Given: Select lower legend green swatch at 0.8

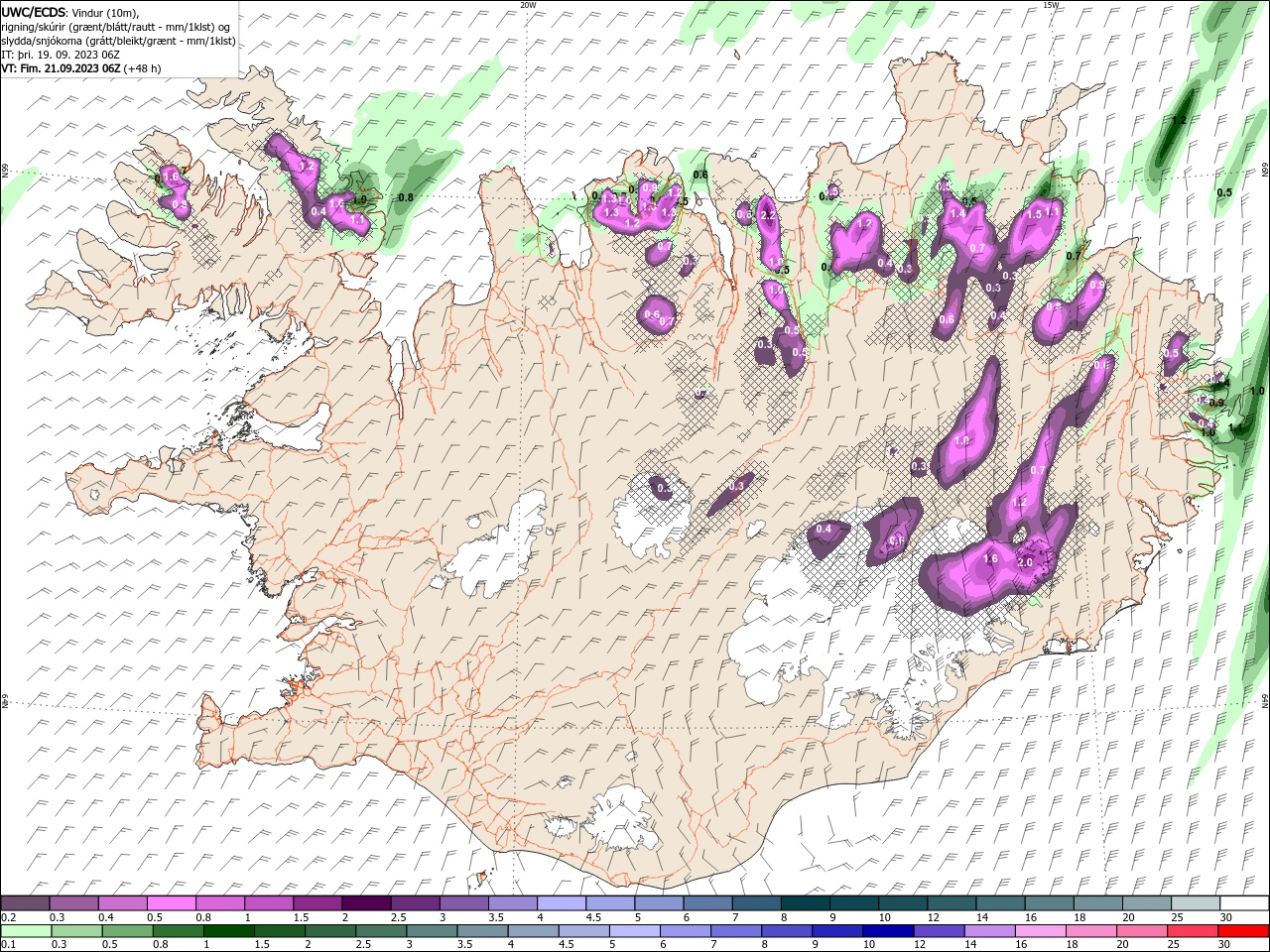Looking at the screenshot, I should (x=178, y=931).
